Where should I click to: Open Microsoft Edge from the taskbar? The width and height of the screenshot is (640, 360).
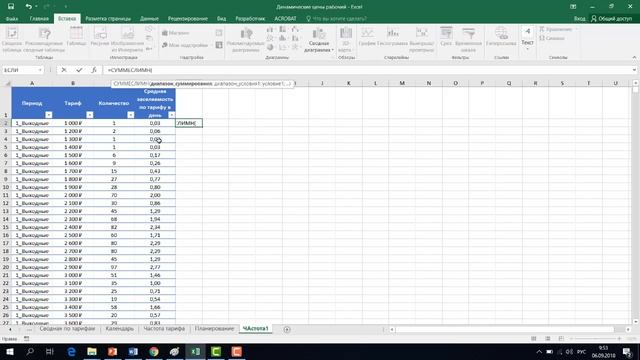click(71, 351)
